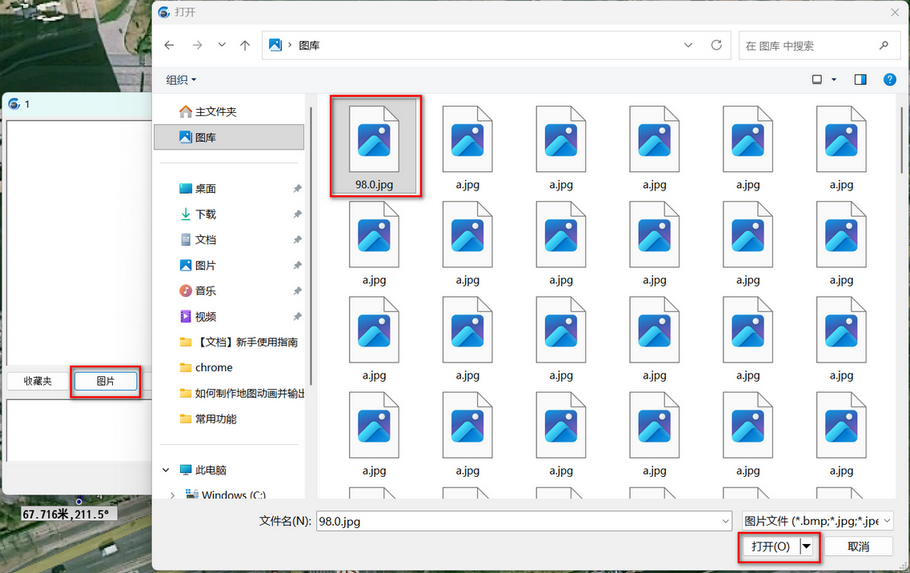This screenshot has height=573, width=910.
Task: Unpin 视频 using its pin icon
Action: pos(297,316)
